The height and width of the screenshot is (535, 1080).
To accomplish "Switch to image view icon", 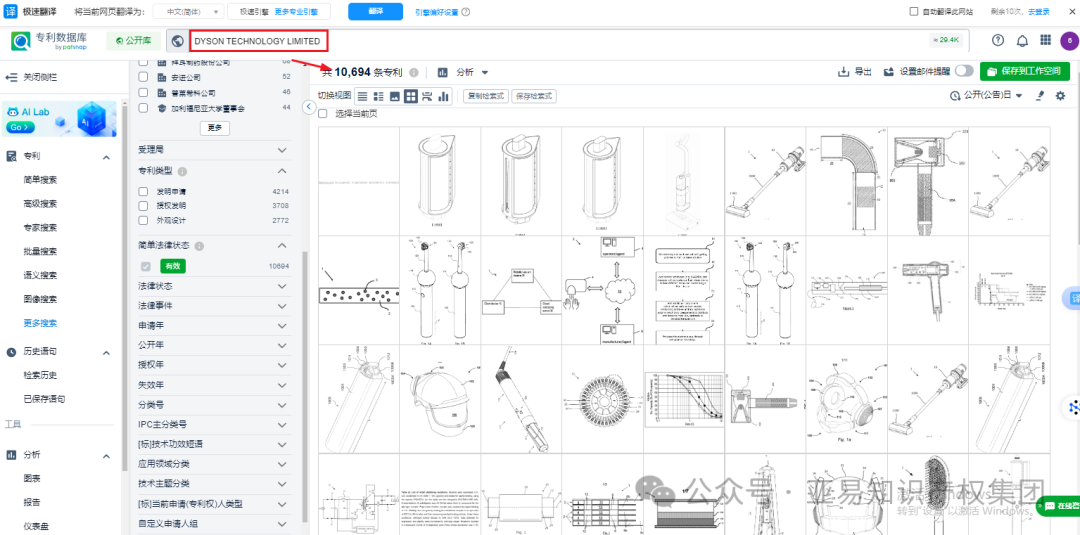I will (395, 96).
